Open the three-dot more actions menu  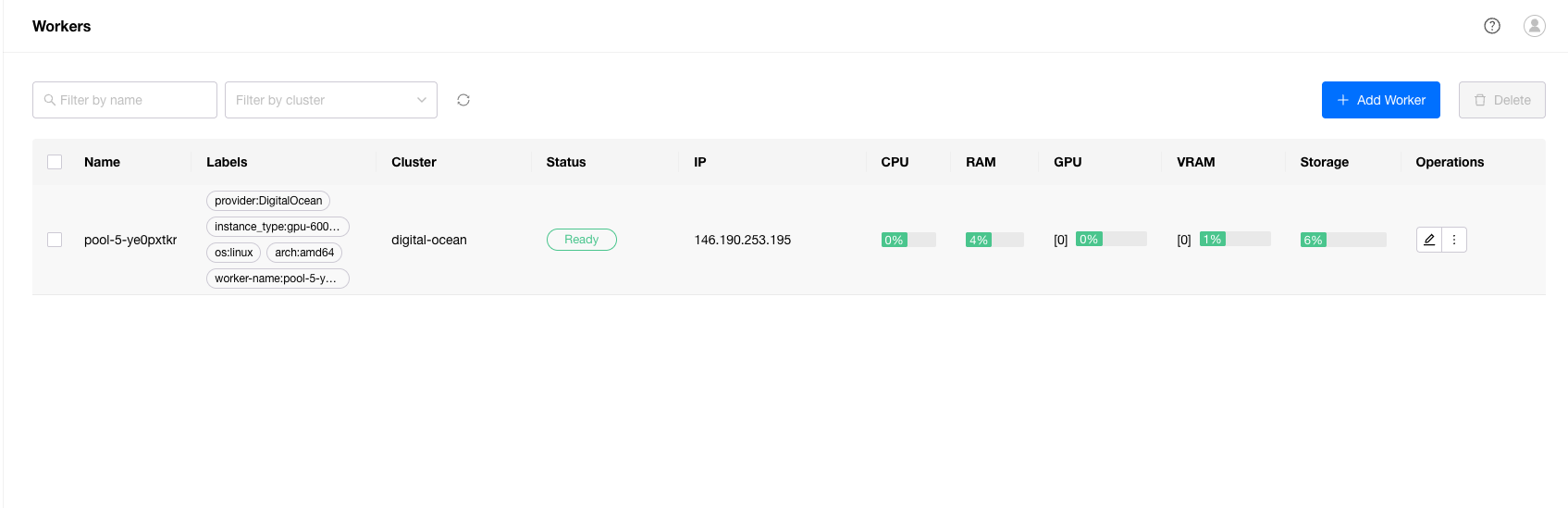click(1454, 240)
